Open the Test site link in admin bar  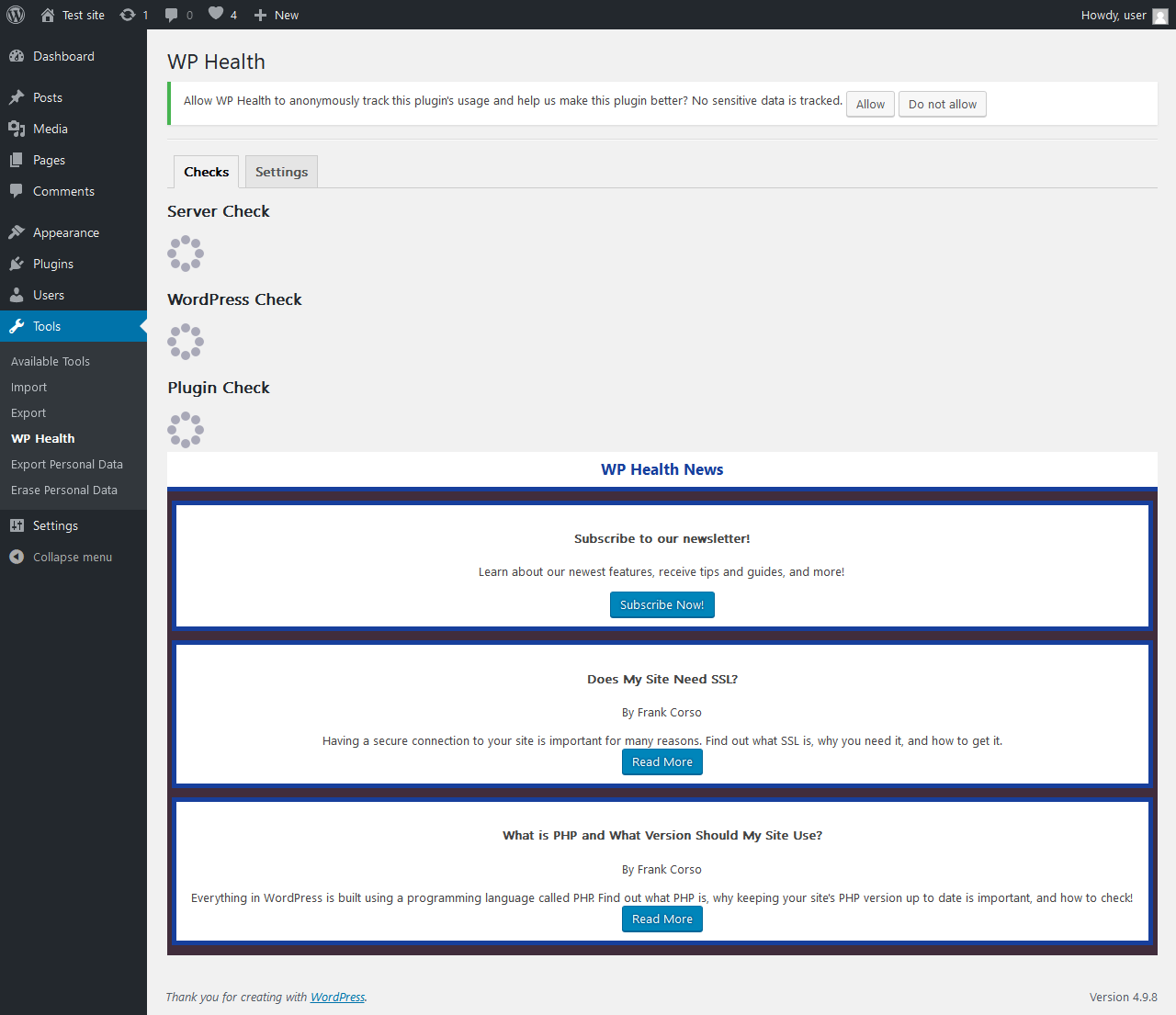click(73, 15)
